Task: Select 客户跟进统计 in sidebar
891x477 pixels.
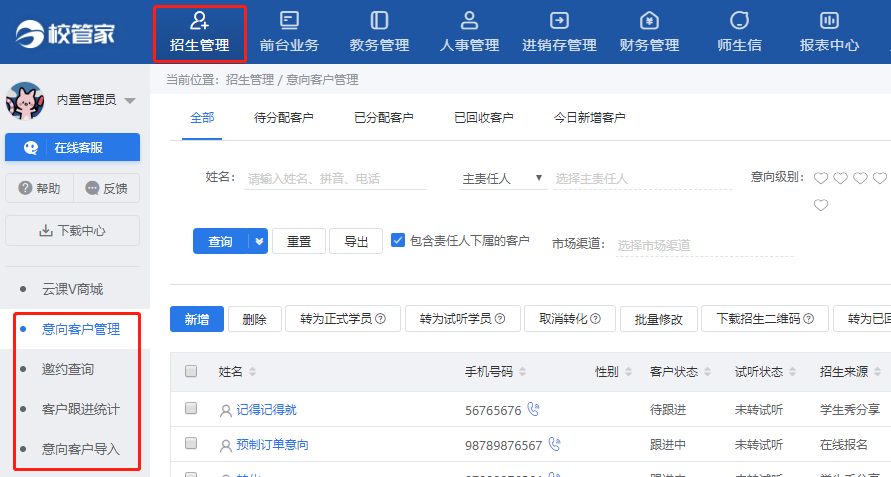Action: [81, 409]
